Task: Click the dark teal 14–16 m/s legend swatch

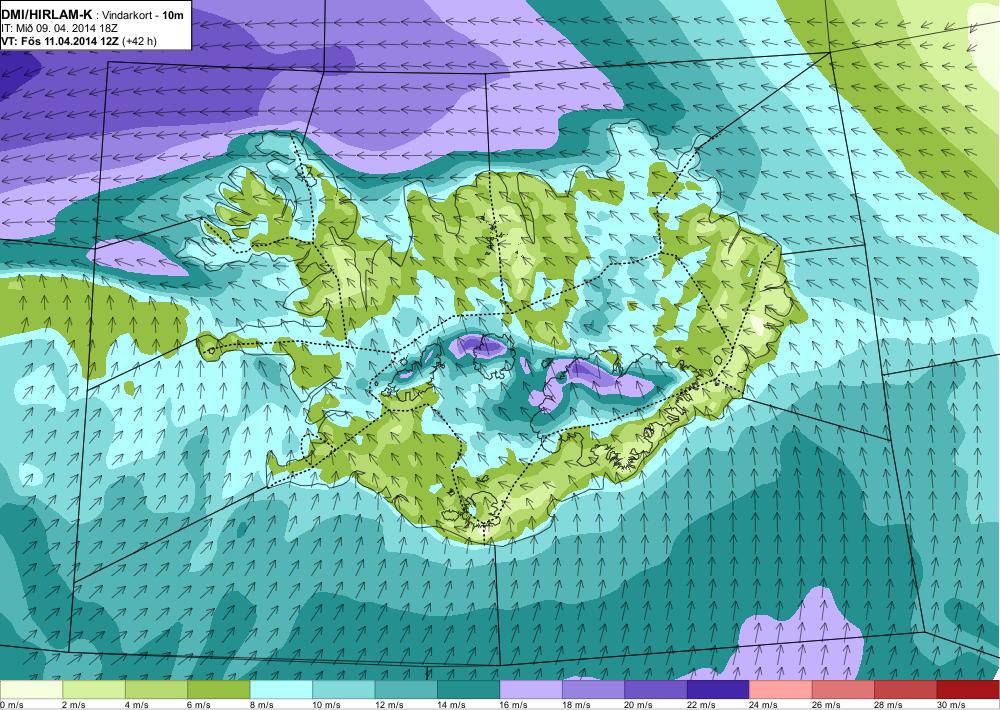Action: (469, 690)
